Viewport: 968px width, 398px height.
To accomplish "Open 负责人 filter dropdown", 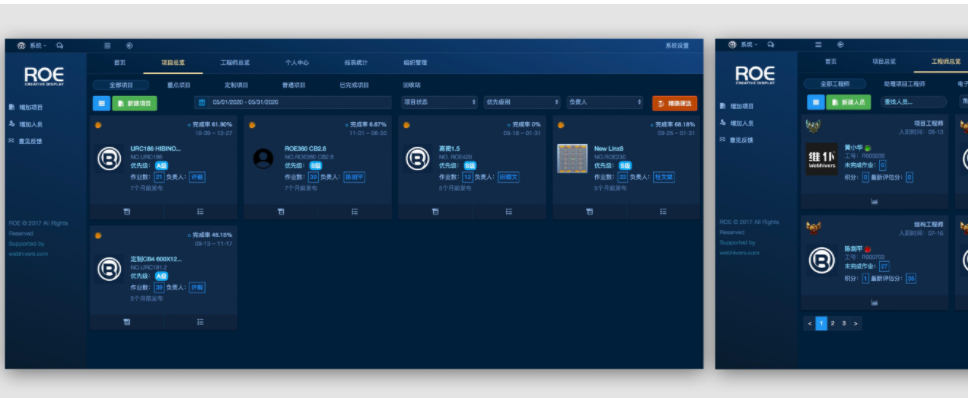I will pyautogui.click(x=605, y=102).
